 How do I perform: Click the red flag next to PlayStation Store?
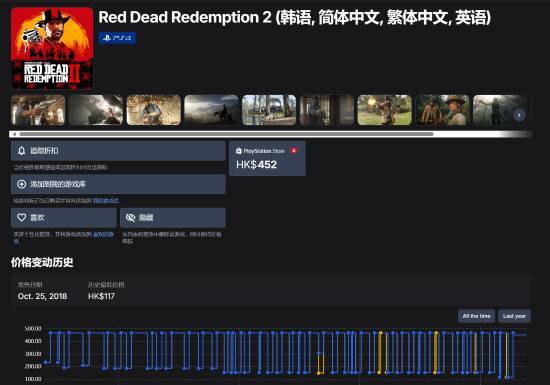[x=294, y=151]
